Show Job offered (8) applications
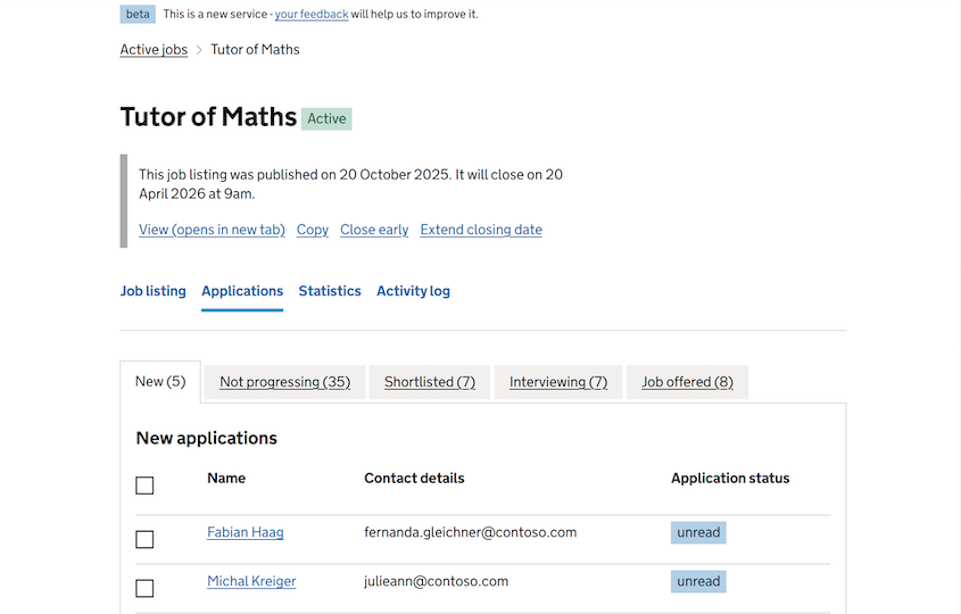Viewport: 961px width, 614px height. [687, 382]
